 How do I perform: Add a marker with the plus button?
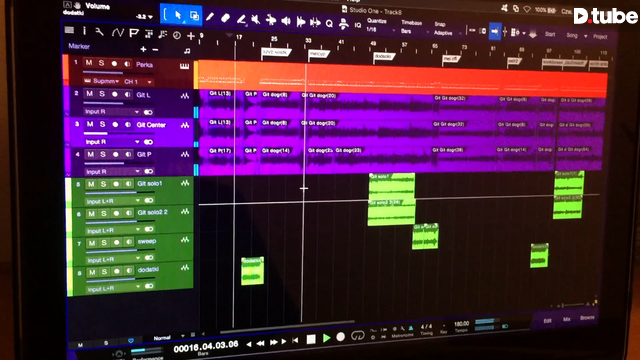point(143,49)
